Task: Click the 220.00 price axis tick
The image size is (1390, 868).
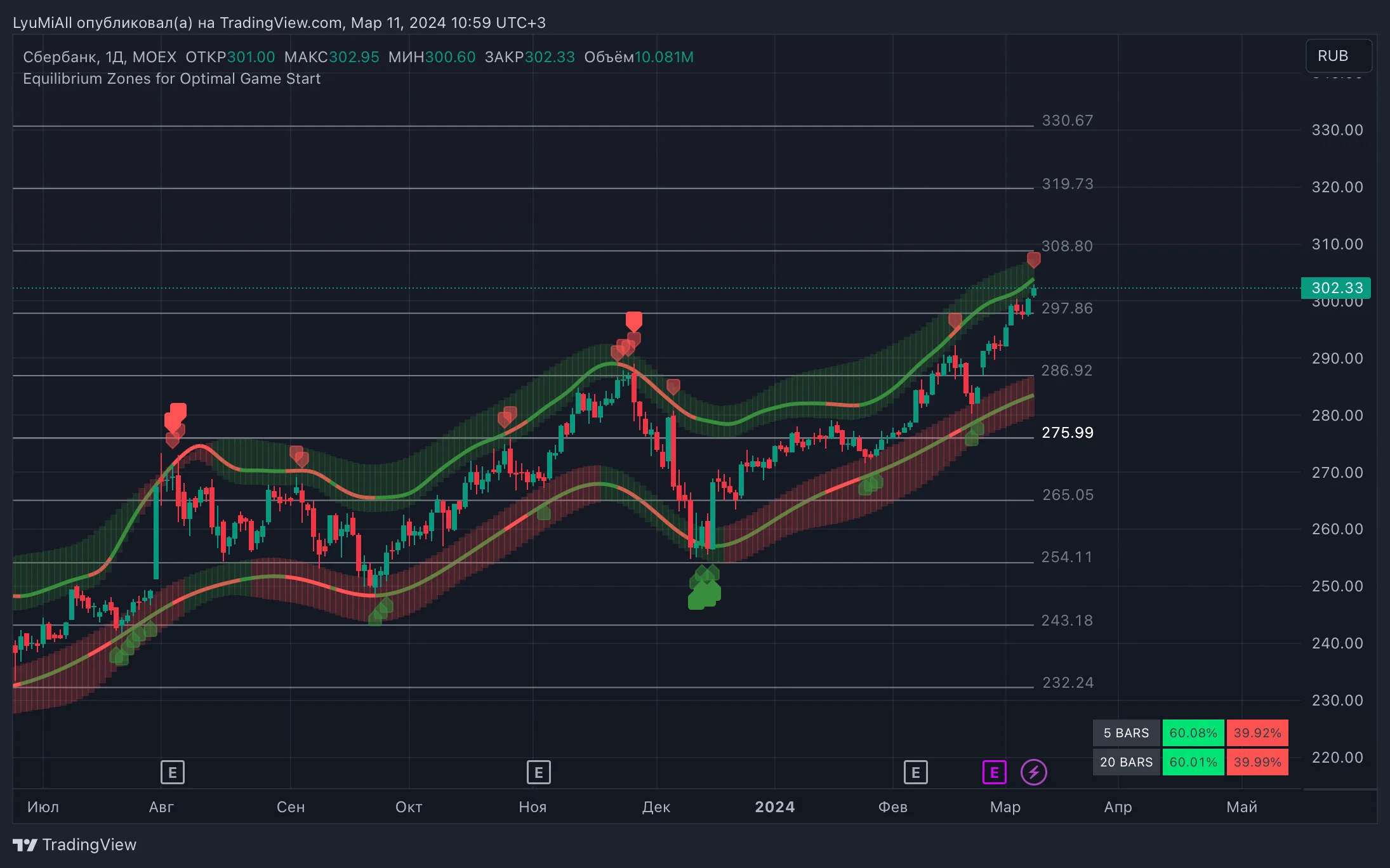Action: (x=1337, y=758)
